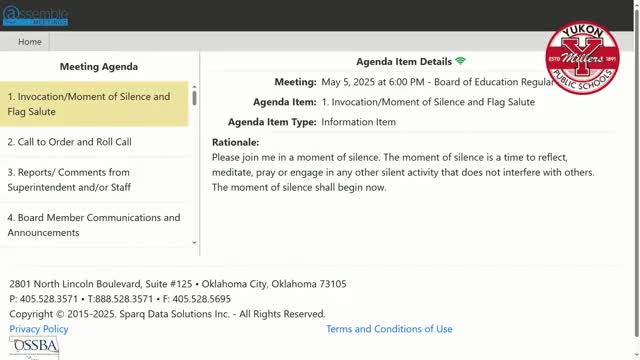Screen dimensions: 640x360
Task: Select Call to Order and Roll Call
Action: tap(94, 142)
